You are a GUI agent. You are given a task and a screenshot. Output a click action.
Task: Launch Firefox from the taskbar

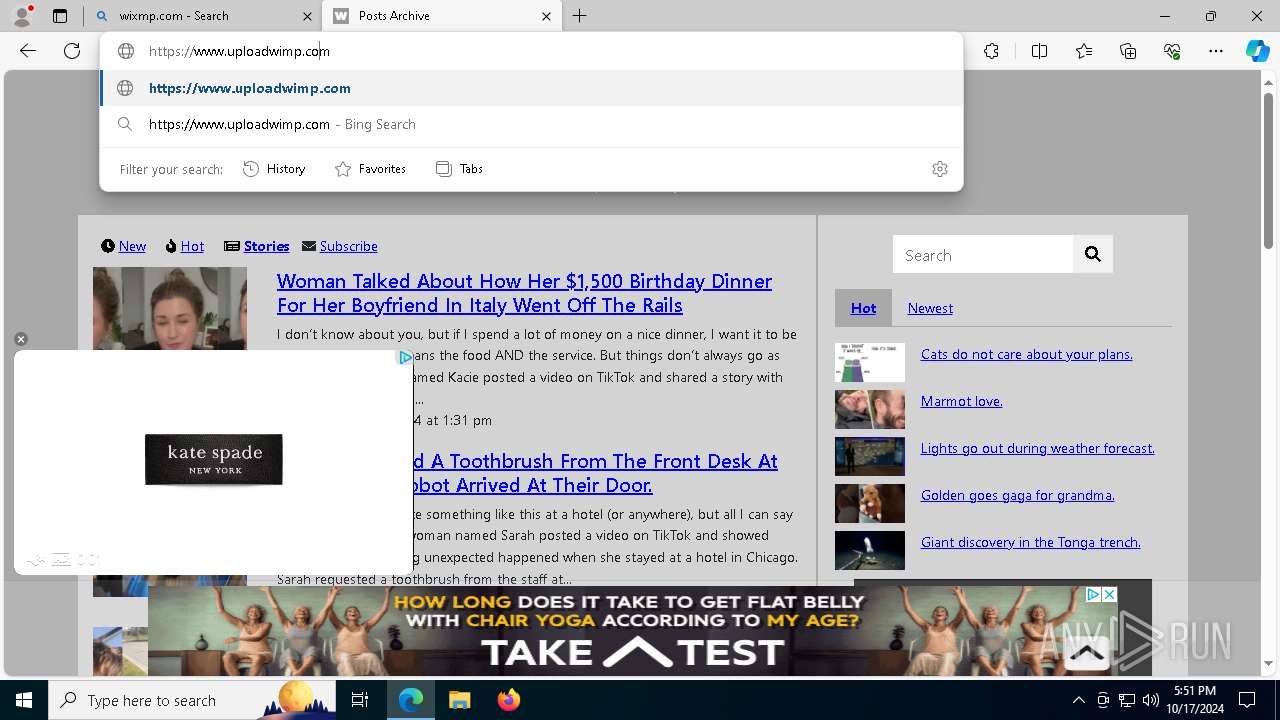point(508,700)
